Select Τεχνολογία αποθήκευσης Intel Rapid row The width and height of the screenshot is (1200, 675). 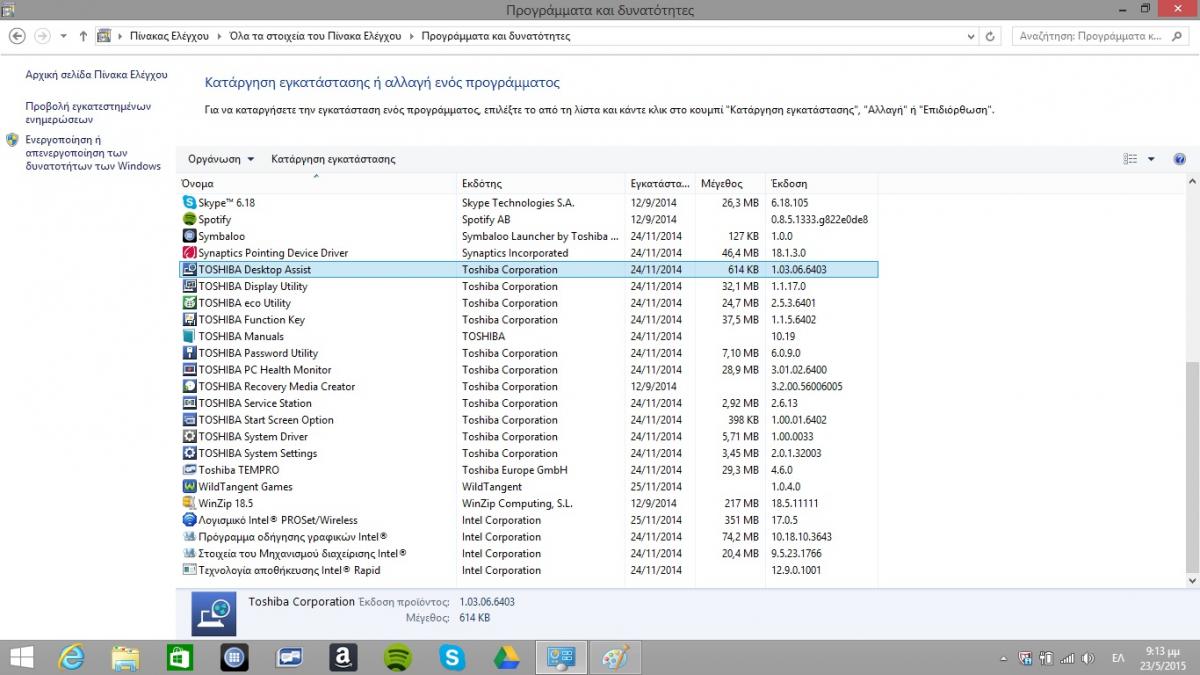click(x=528, y=570)
